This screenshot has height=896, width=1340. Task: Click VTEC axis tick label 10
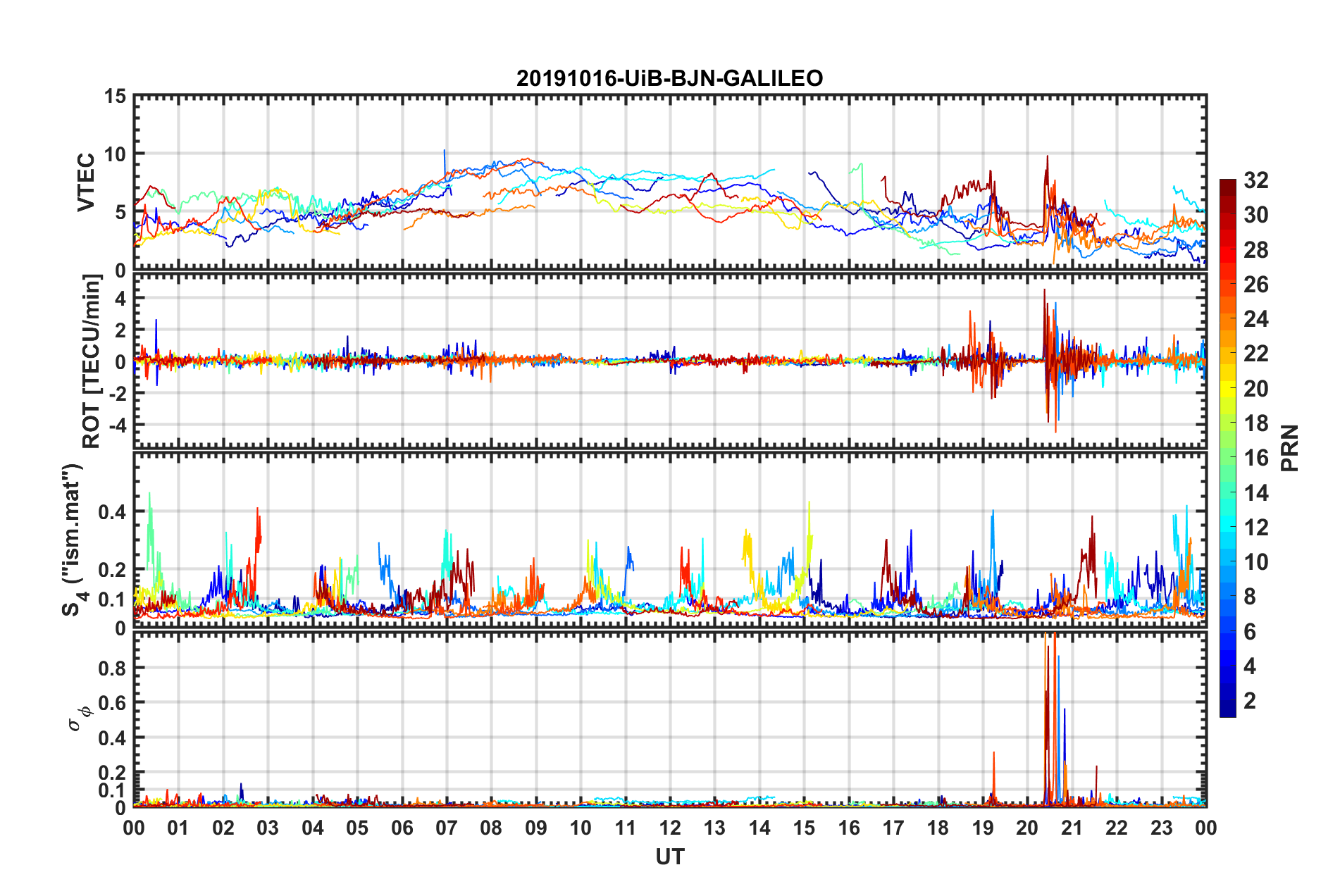coord(115,154)
